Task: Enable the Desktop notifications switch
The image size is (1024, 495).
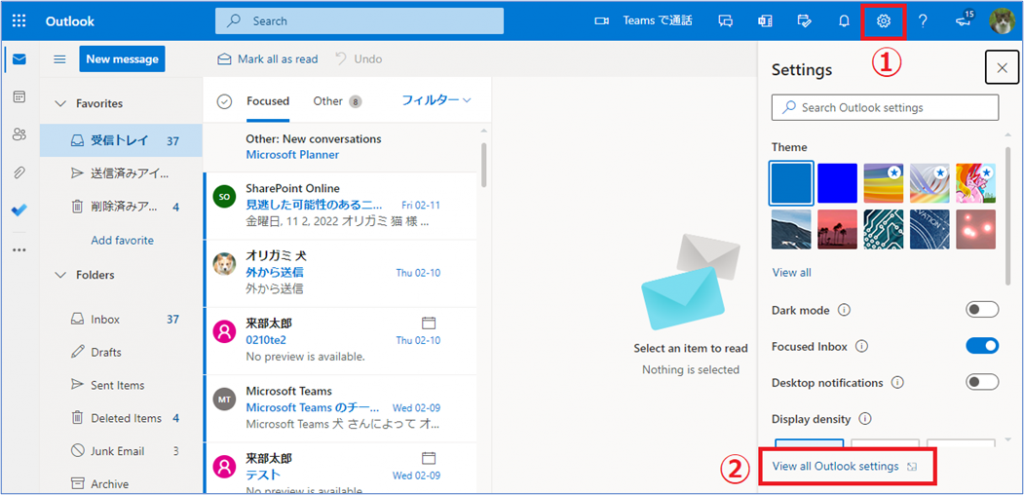Action: click(x=982, y=382)
